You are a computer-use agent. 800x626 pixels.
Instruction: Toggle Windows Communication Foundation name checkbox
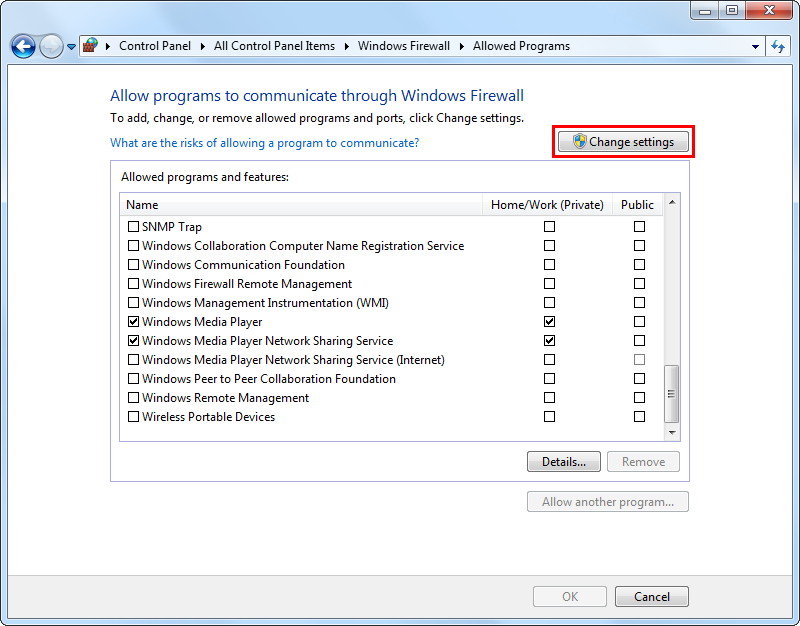[133, 265]
